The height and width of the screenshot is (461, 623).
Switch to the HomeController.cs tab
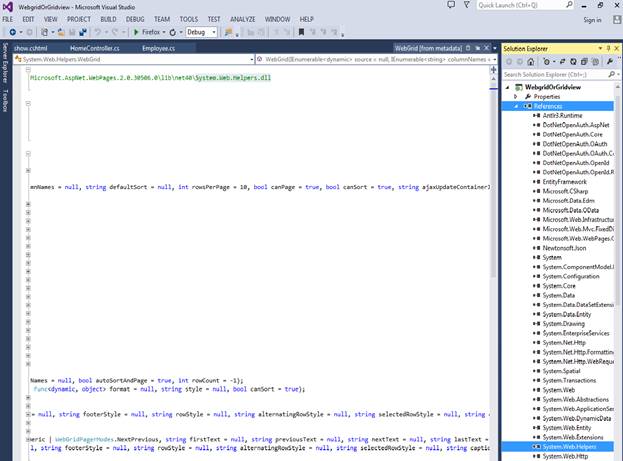pos(94,47)
